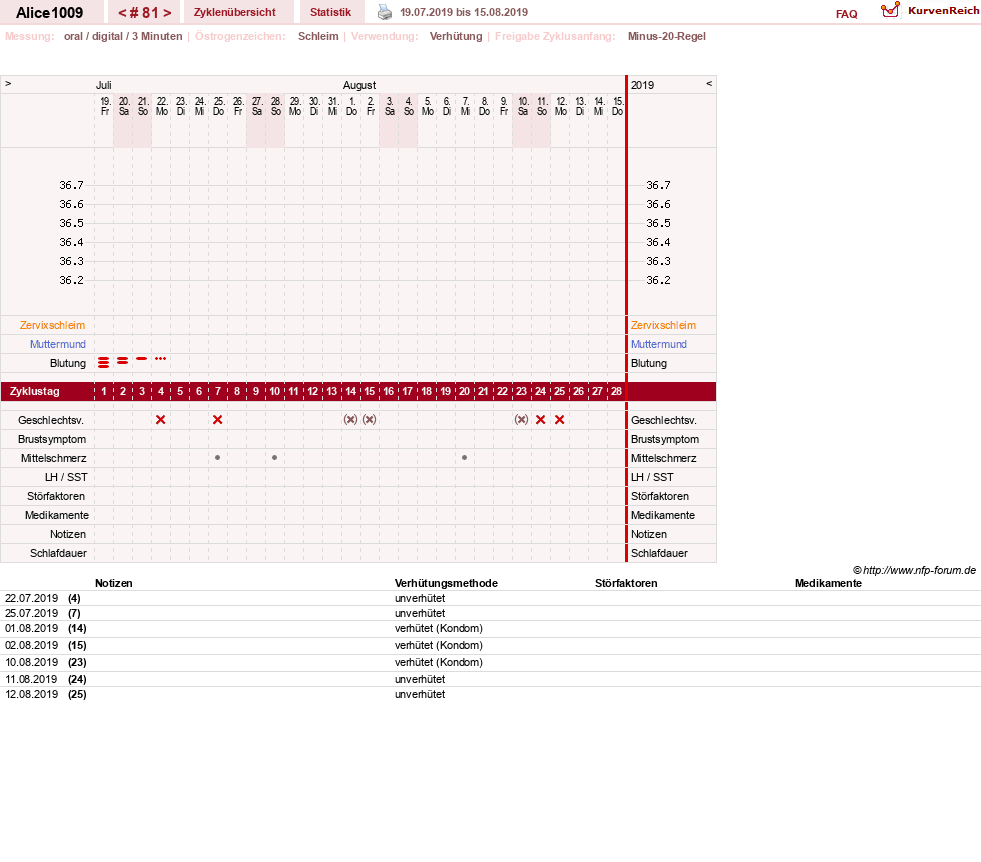
Task: Click the date header 1. Do
Action: [x=352, y=106]
